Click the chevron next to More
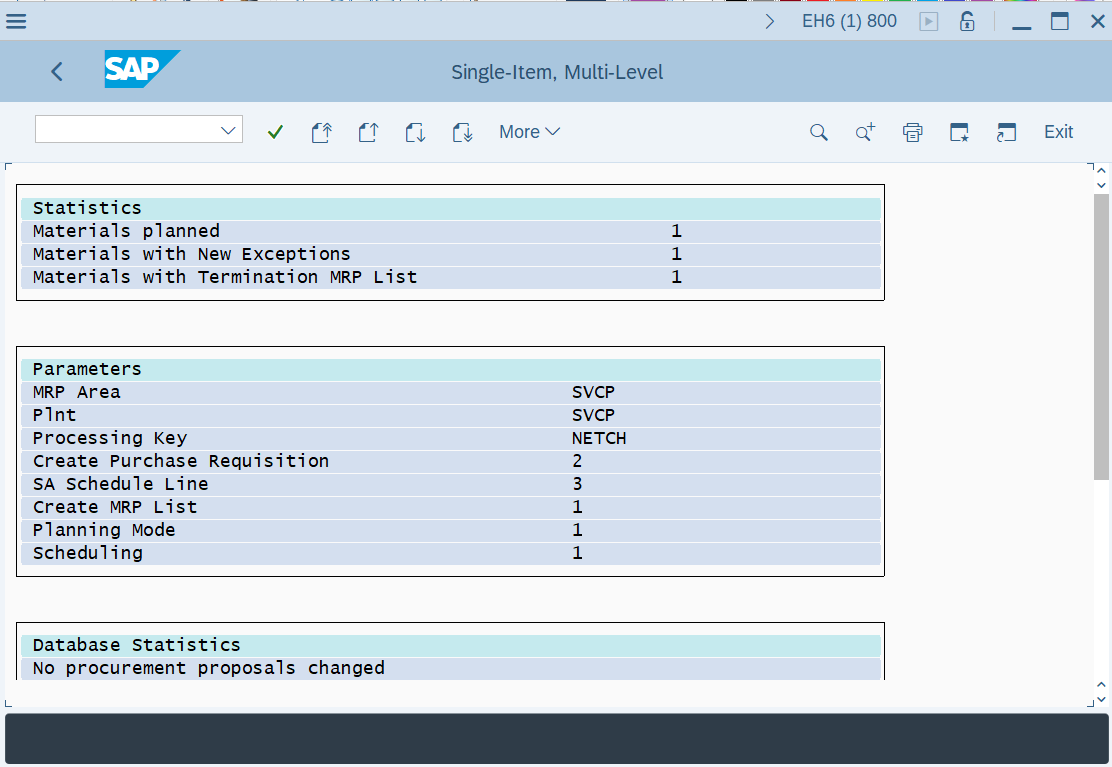This screenshot has width=1112, height=767. point(553,131)
